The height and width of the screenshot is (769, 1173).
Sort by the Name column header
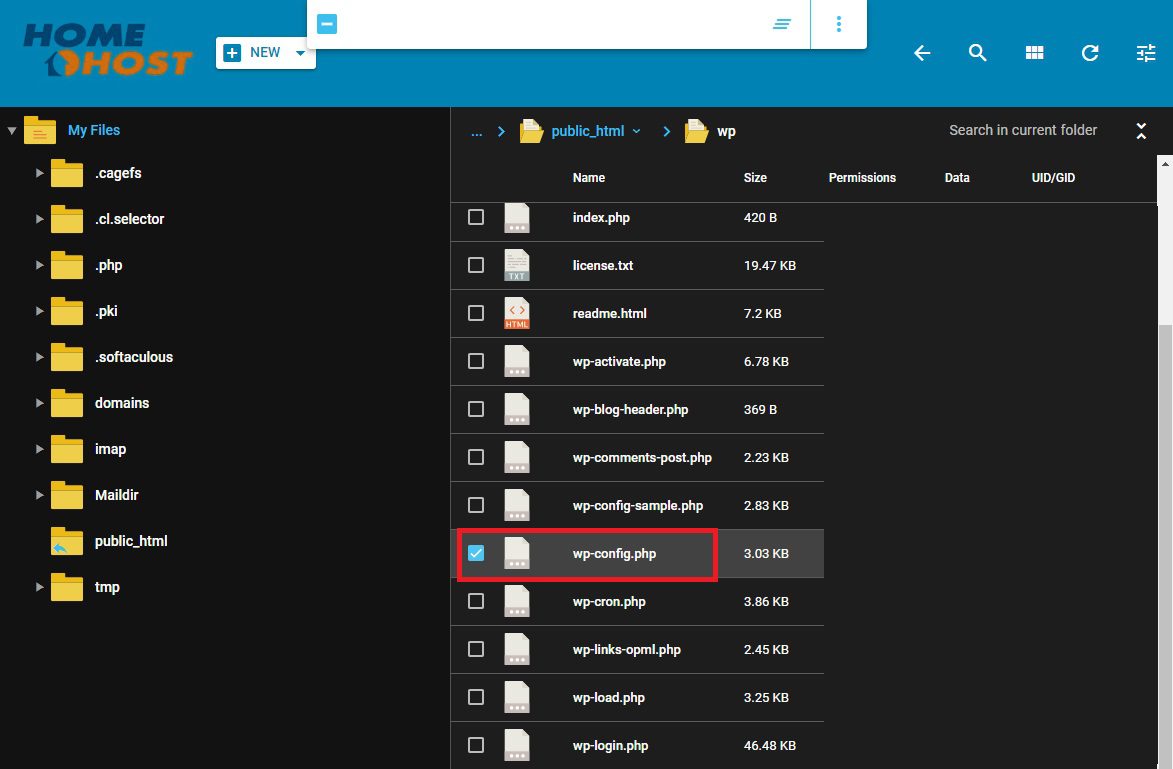pyautogui.click(x=589, y=178)
